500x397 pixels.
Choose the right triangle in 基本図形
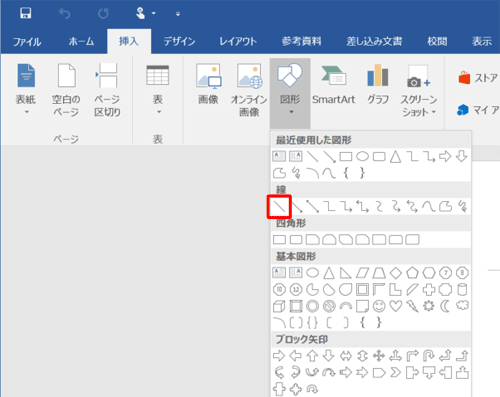point(346,273)
